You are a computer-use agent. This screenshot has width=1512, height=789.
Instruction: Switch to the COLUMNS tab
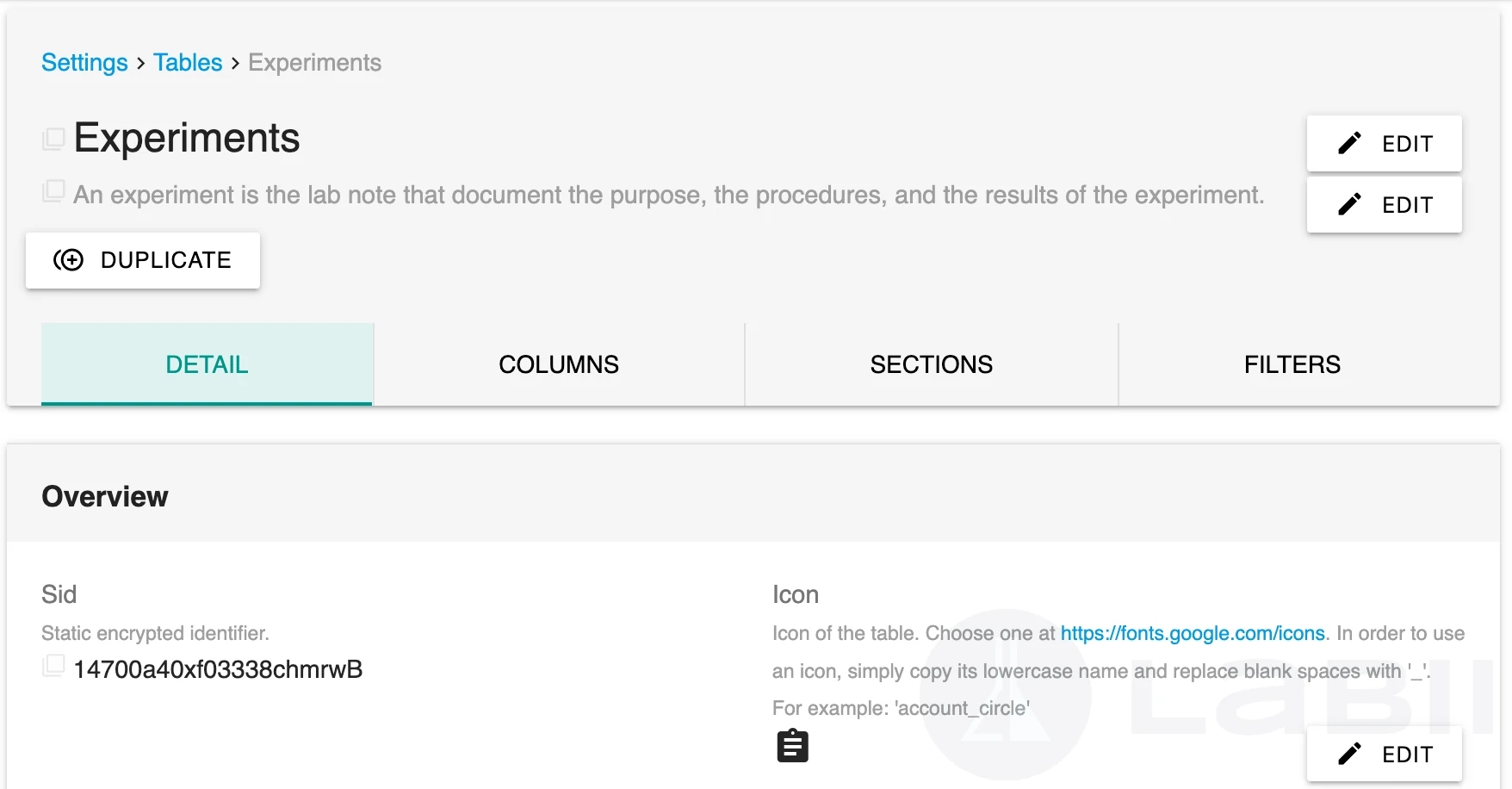(558, 364)
